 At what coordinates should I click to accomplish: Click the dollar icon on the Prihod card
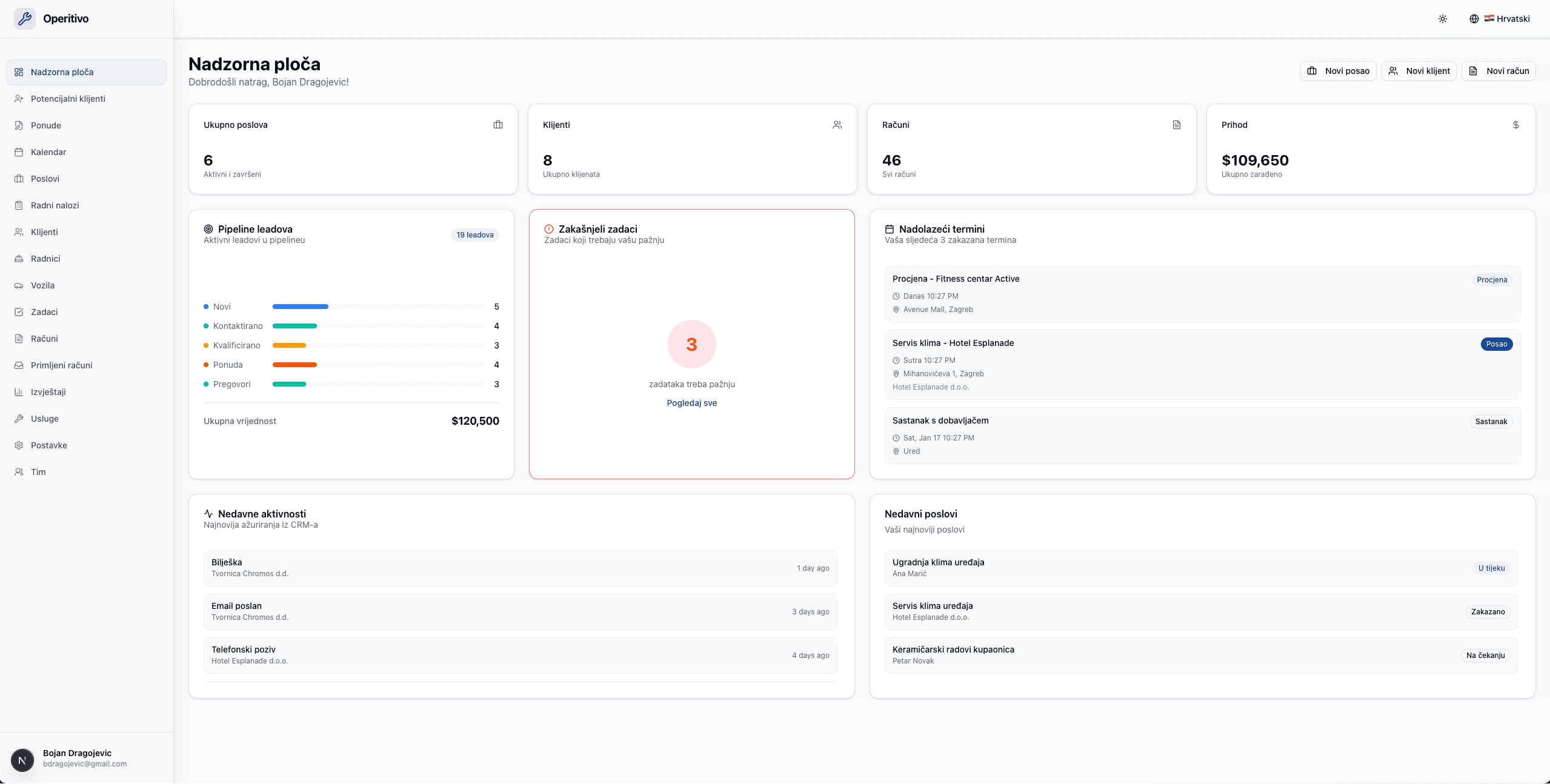[1515, 125]
